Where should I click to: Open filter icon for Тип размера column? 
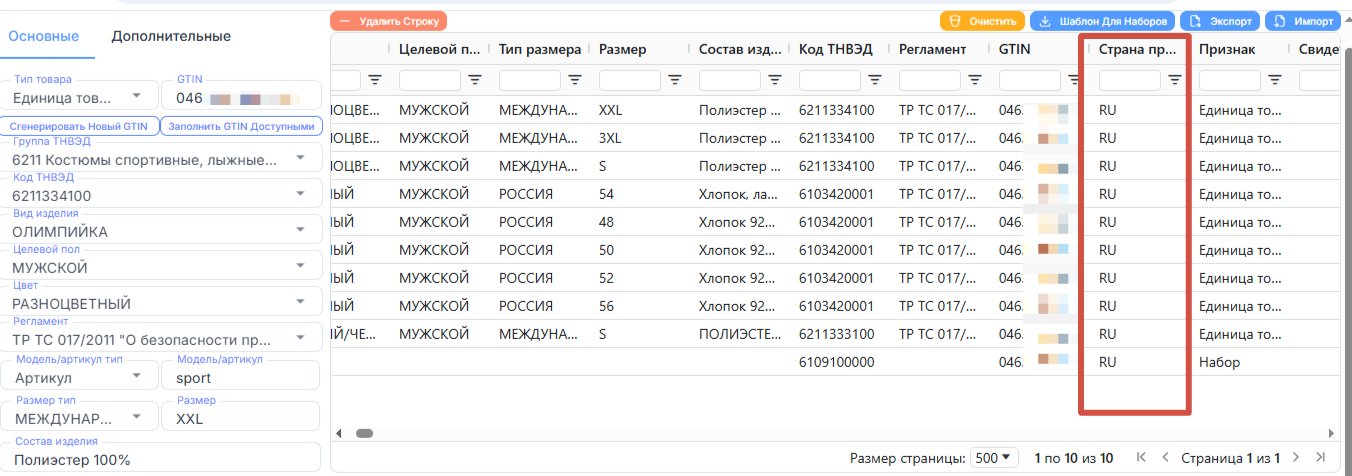[x=575, y=80]
